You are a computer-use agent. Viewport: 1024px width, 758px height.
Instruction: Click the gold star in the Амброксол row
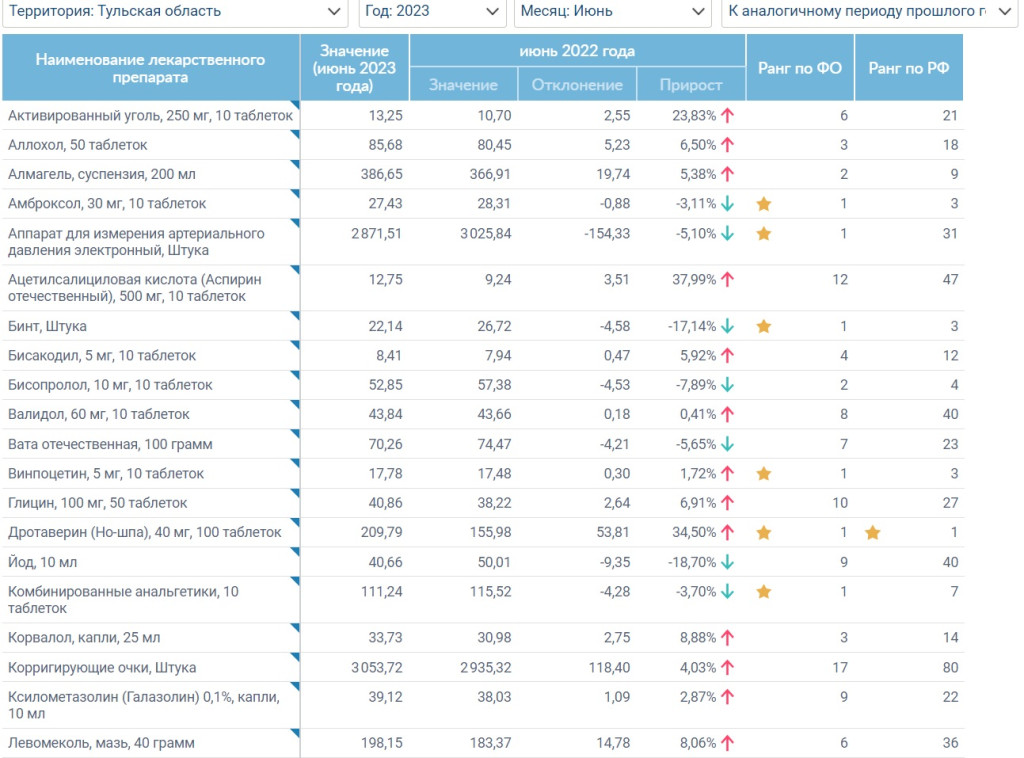coord(764,204)
